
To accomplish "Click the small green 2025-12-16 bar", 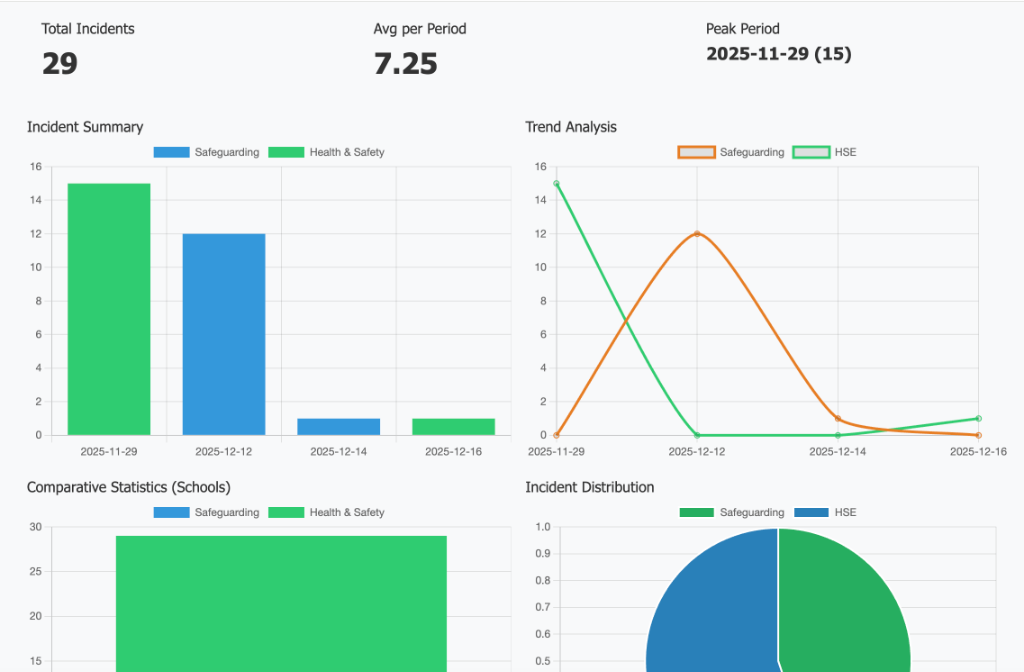I will tap(454, 426).
